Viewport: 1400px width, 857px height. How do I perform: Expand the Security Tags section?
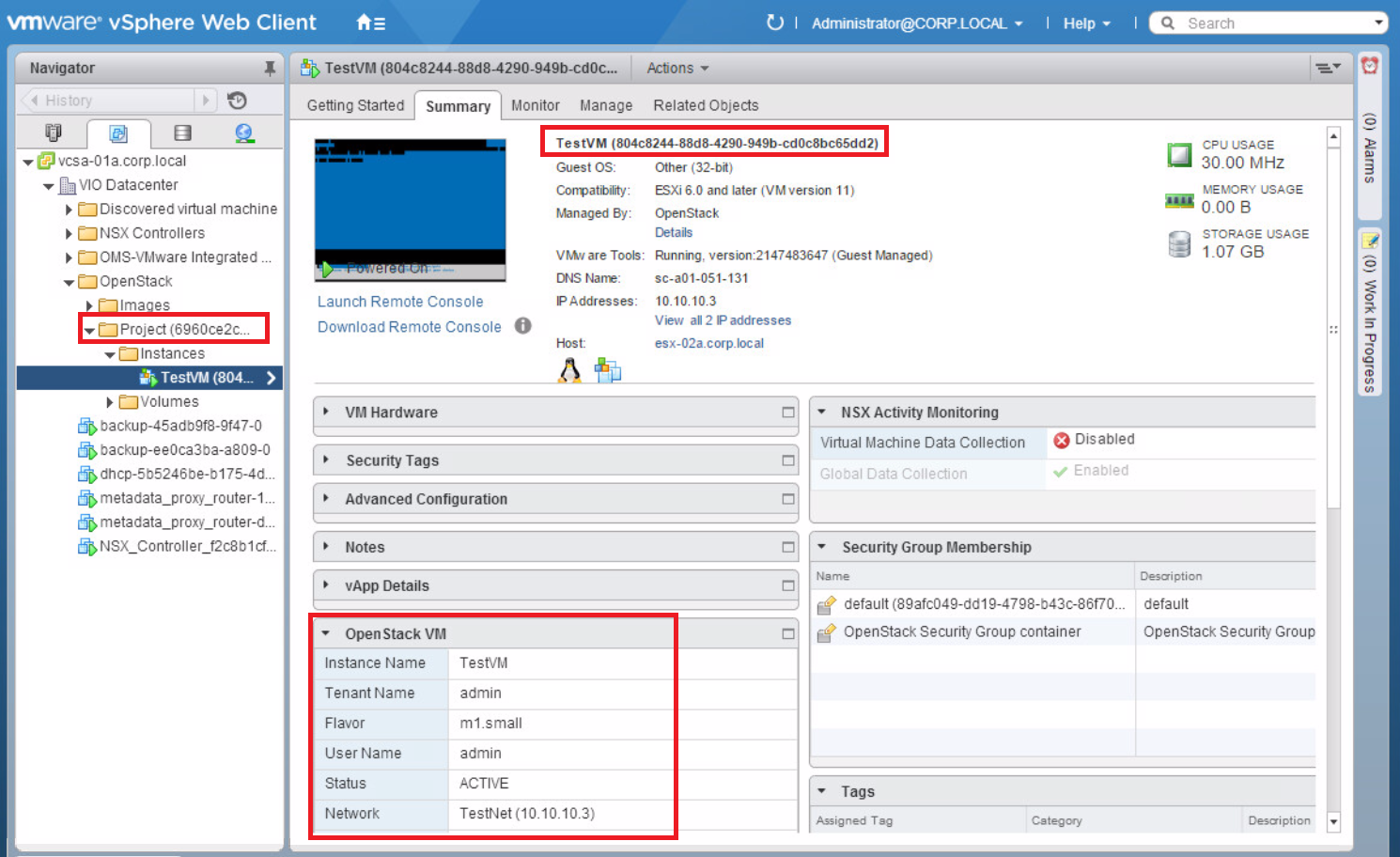(x=326, y=460)
